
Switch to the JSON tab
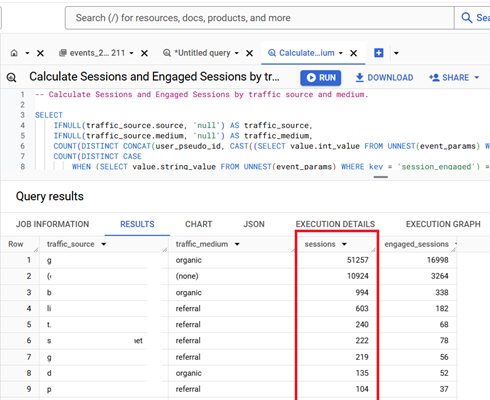[x=254, y=224]
